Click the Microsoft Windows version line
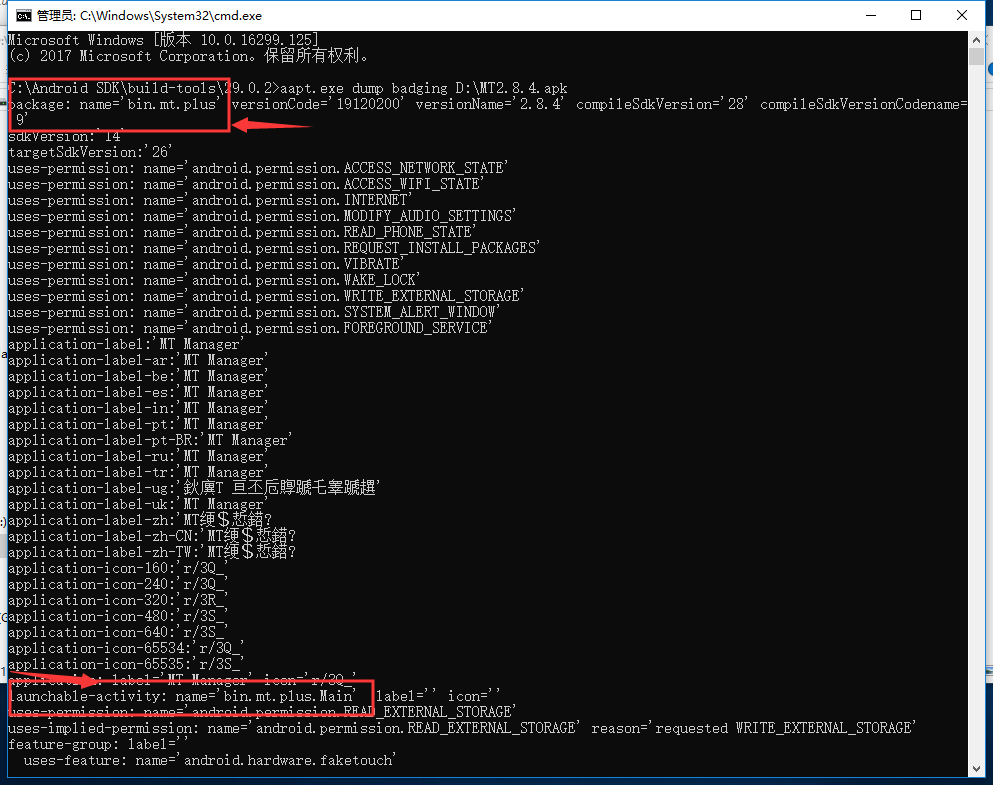The height and width of the screenshot is (785, 993). pyautogui.click(x=163, y=40)
